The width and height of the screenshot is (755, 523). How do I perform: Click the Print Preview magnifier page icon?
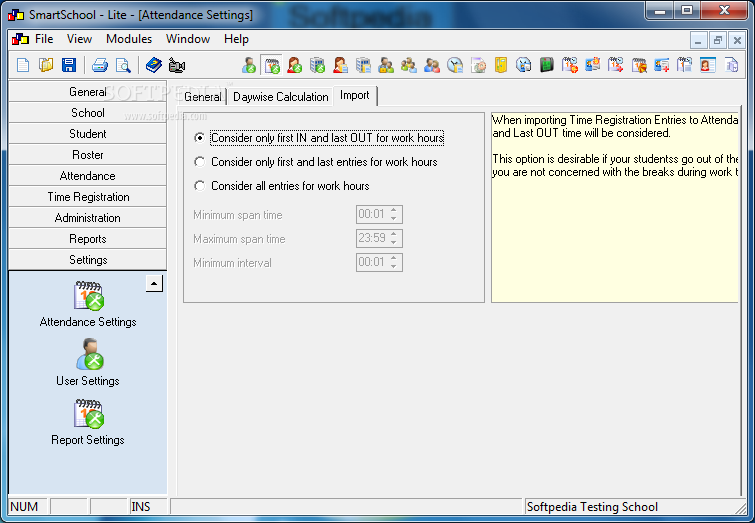click(x=123, y=65)
